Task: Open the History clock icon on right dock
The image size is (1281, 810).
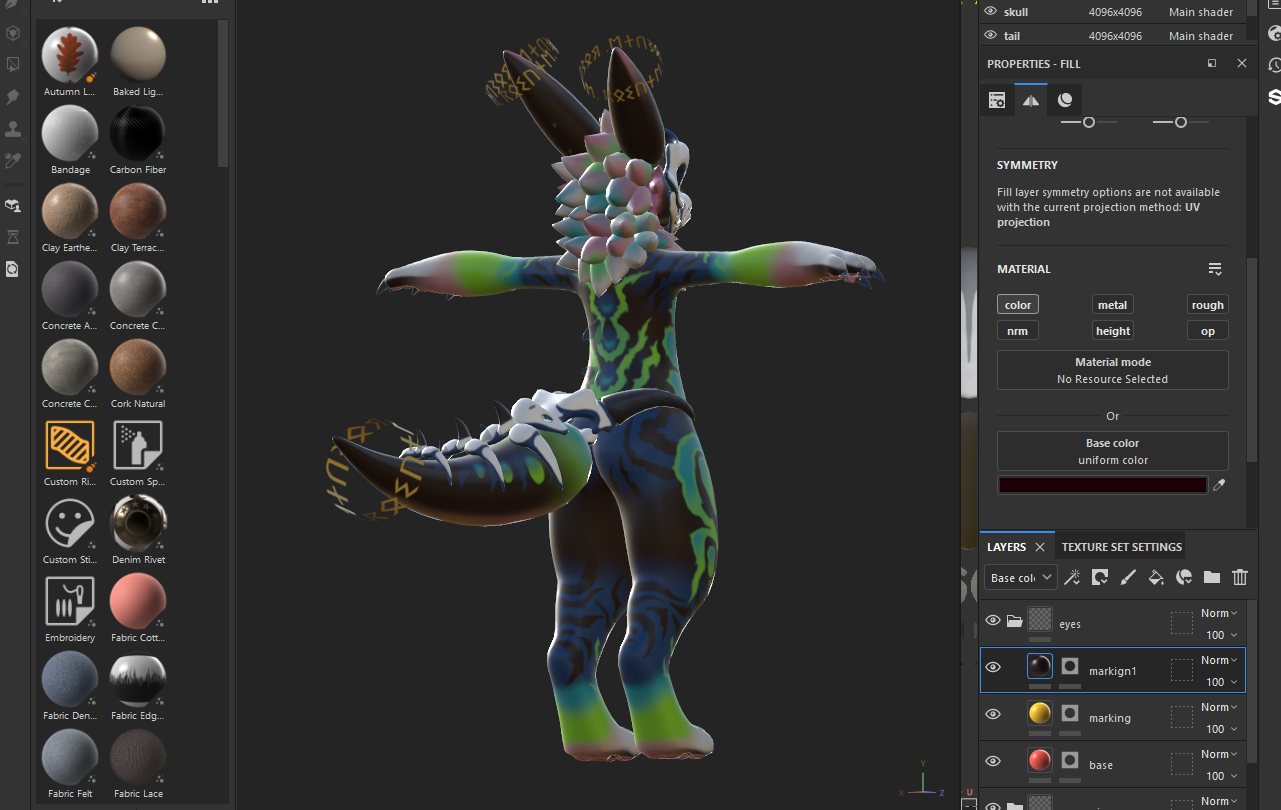Action: (x=1274, y=65)
